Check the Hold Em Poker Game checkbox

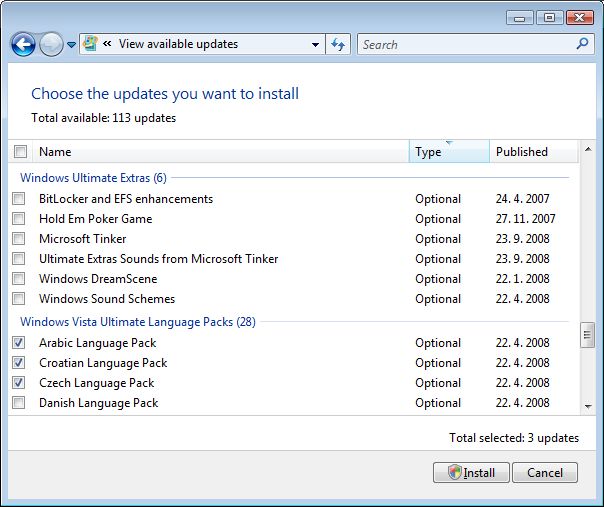click(18, 219)
